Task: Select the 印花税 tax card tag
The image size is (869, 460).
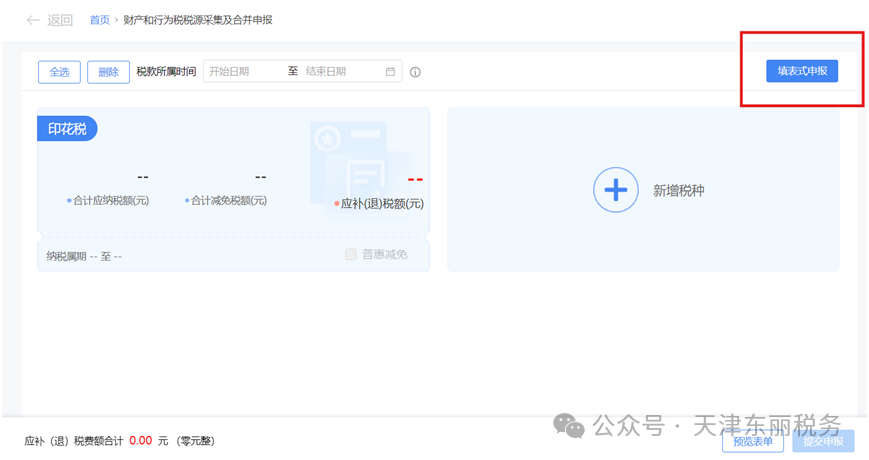Action: coord(67,129)
